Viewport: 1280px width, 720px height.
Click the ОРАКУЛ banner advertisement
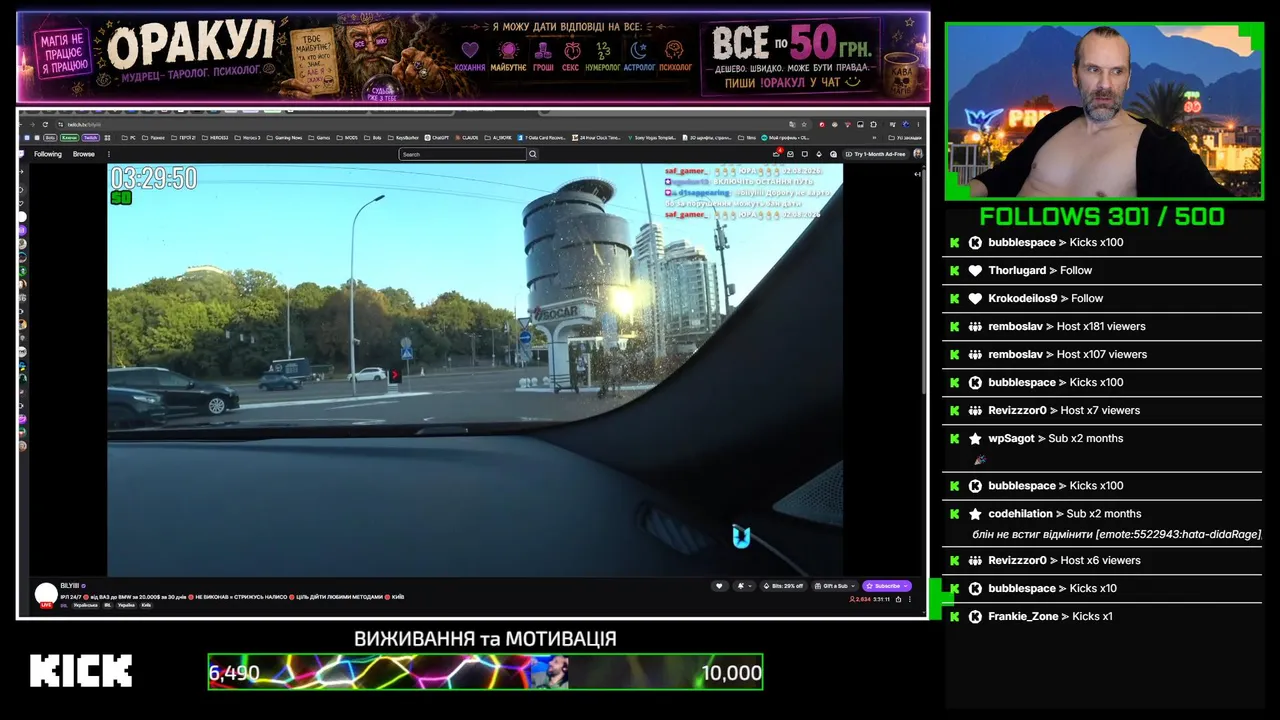pos(473,57)
